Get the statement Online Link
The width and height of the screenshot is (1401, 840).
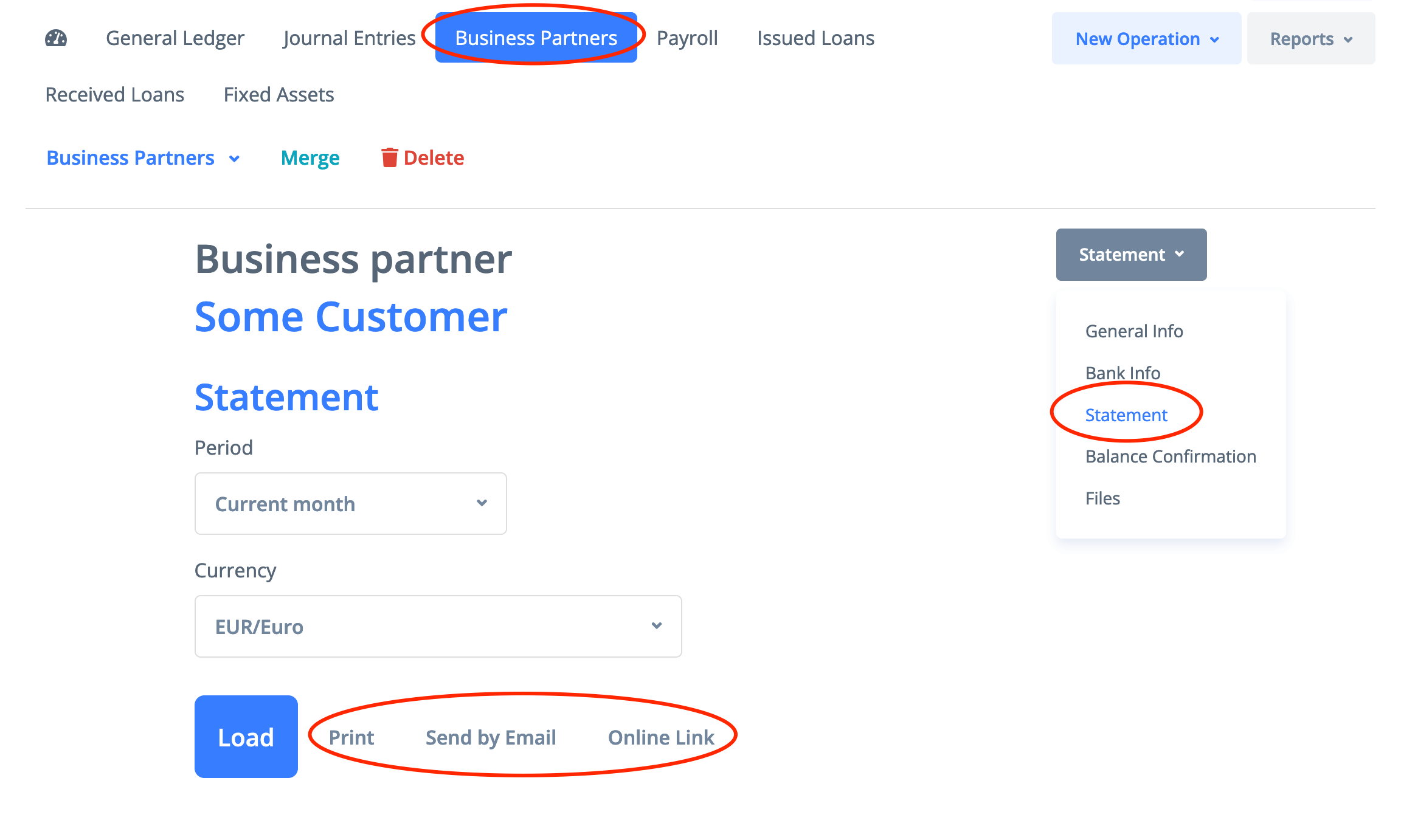(x=661, y=737)
